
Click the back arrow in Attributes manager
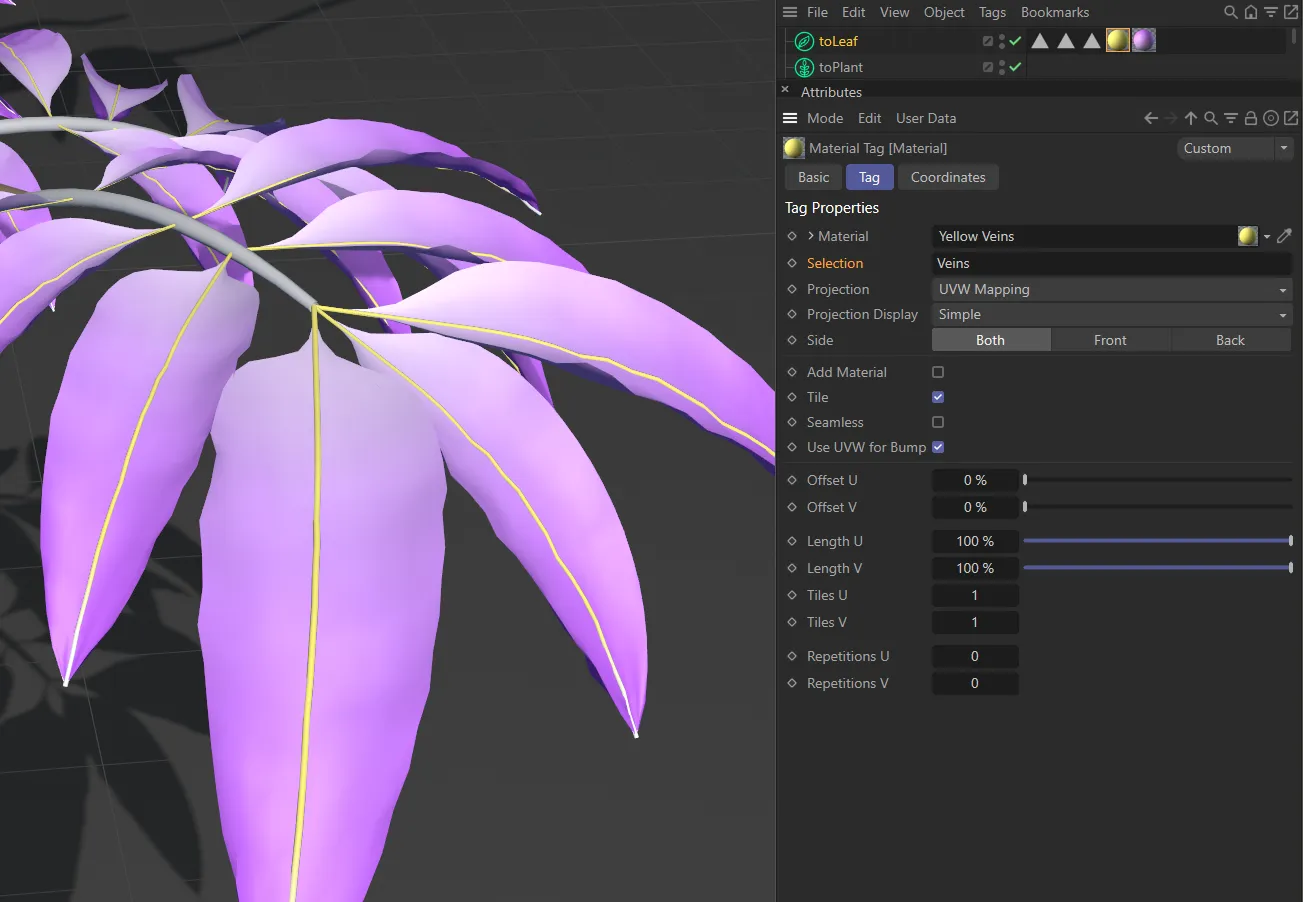(x=1150, y=117)
